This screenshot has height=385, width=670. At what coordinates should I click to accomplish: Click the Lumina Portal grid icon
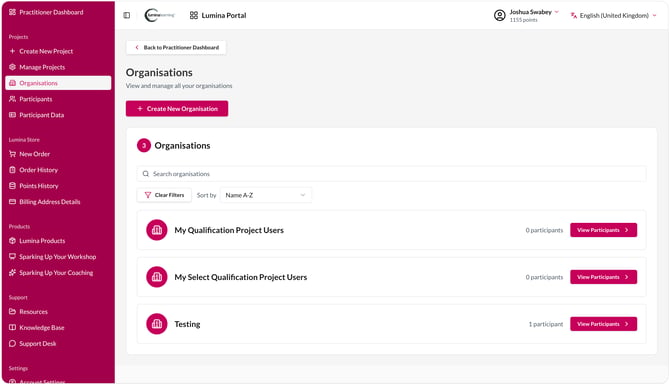194,15
